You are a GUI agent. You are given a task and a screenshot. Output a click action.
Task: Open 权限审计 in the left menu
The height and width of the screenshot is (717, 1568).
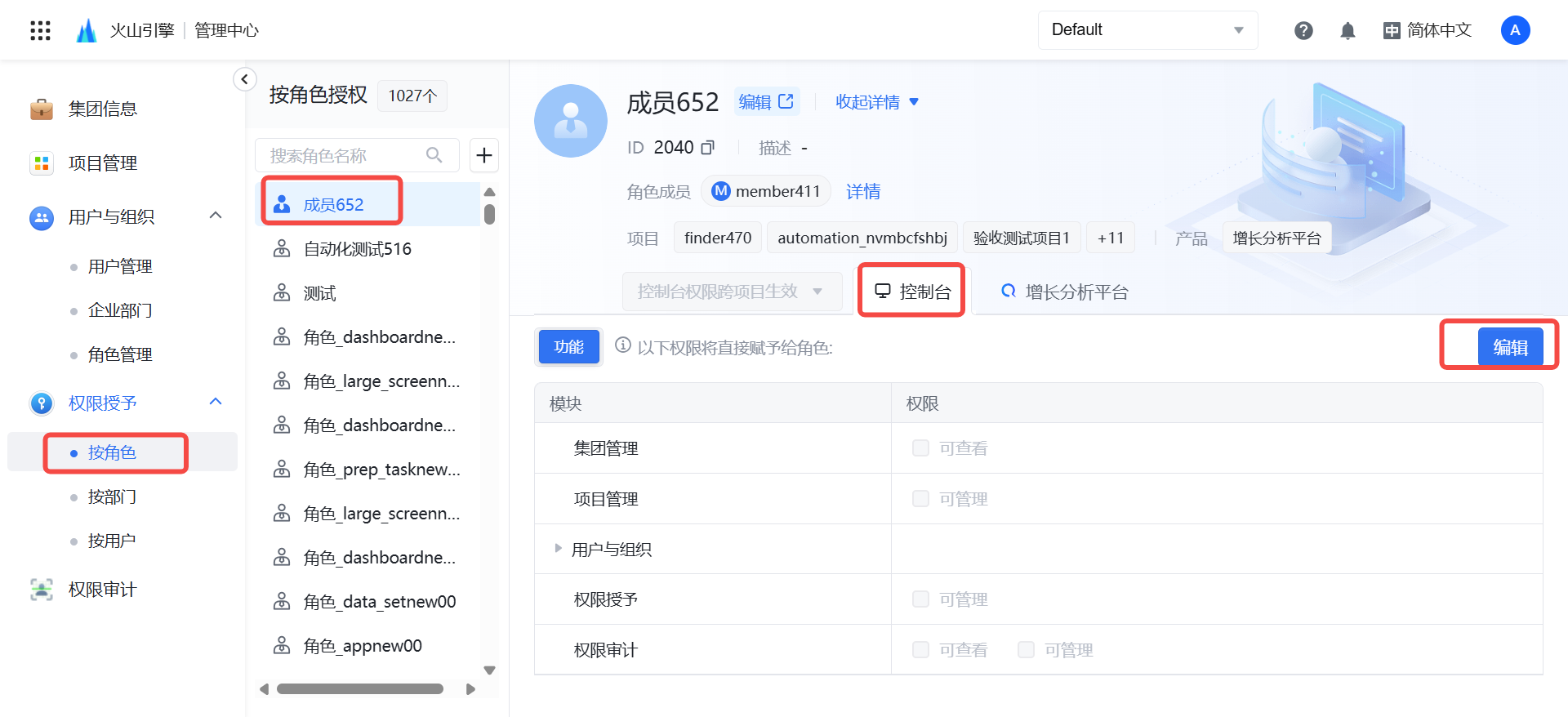(x=102, y=590)
